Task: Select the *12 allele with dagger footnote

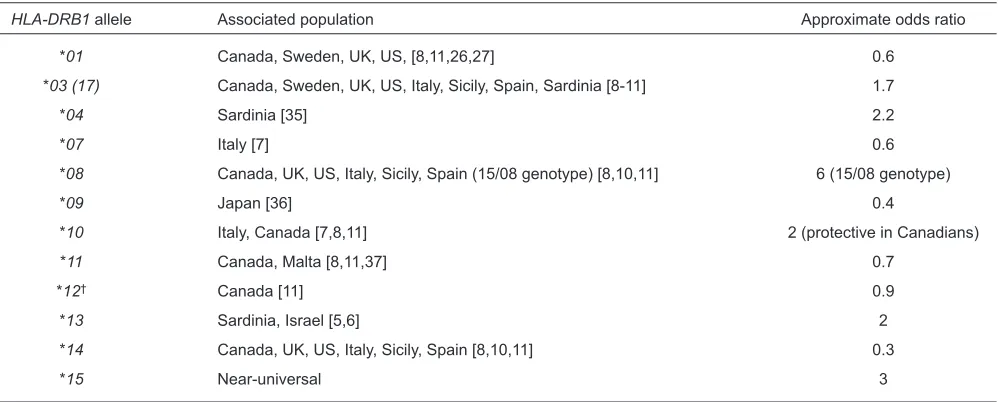Action: pos(71,291)
